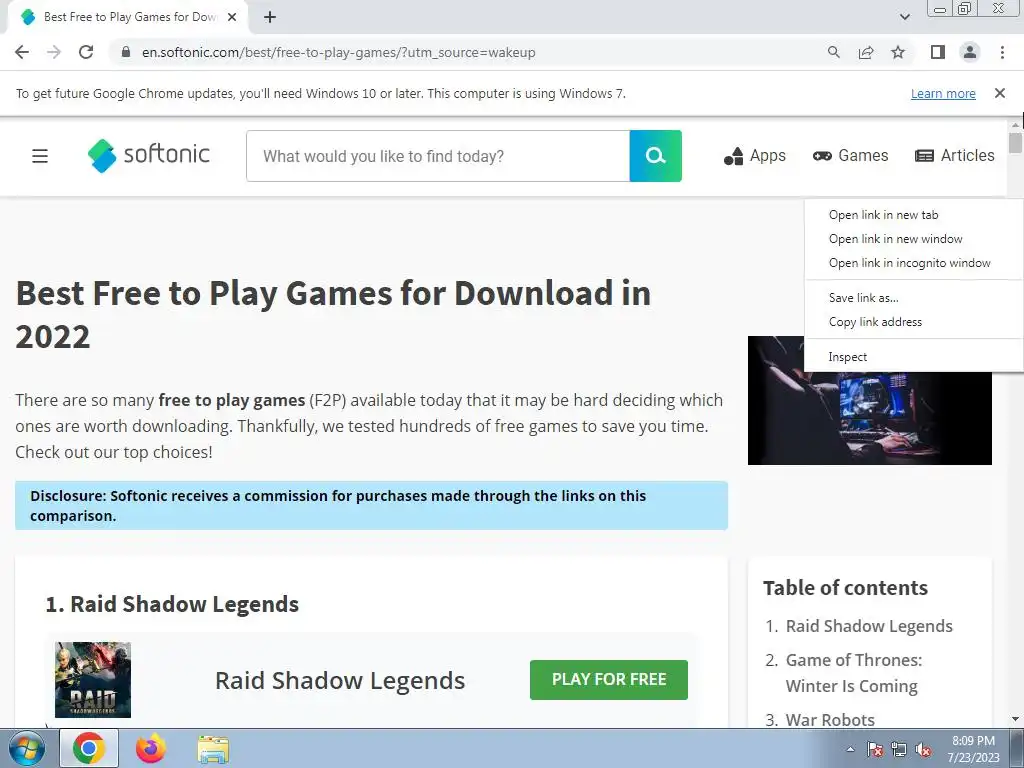Open Chrome profile avatar
The width and height of the screenshot is (1024, 768).
click(x=970, y=52)
